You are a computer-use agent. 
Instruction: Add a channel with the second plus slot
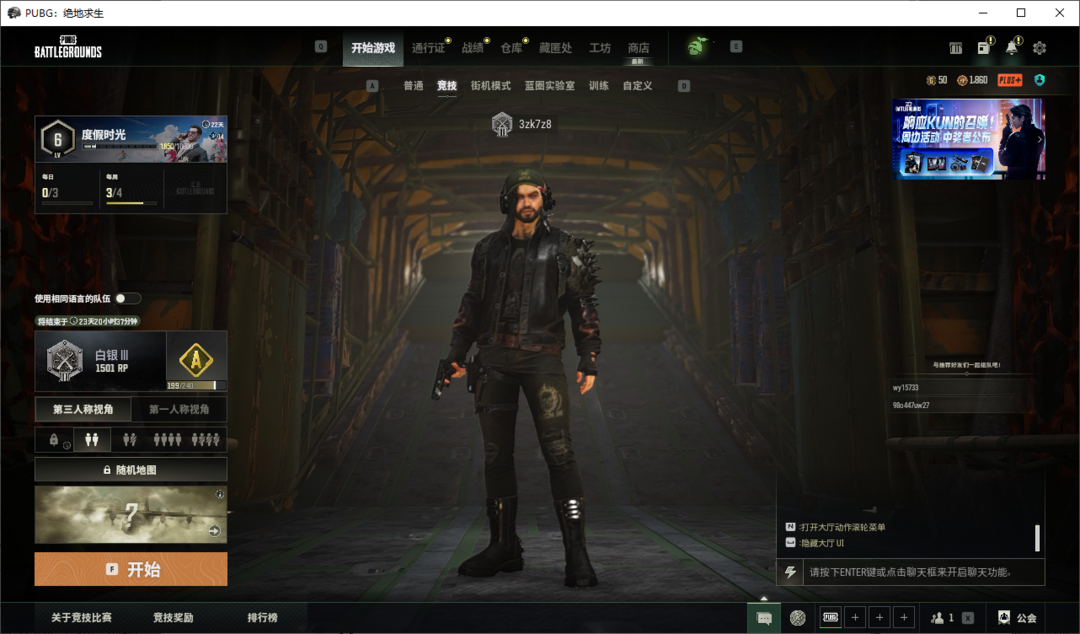click(x=880, y=617)
